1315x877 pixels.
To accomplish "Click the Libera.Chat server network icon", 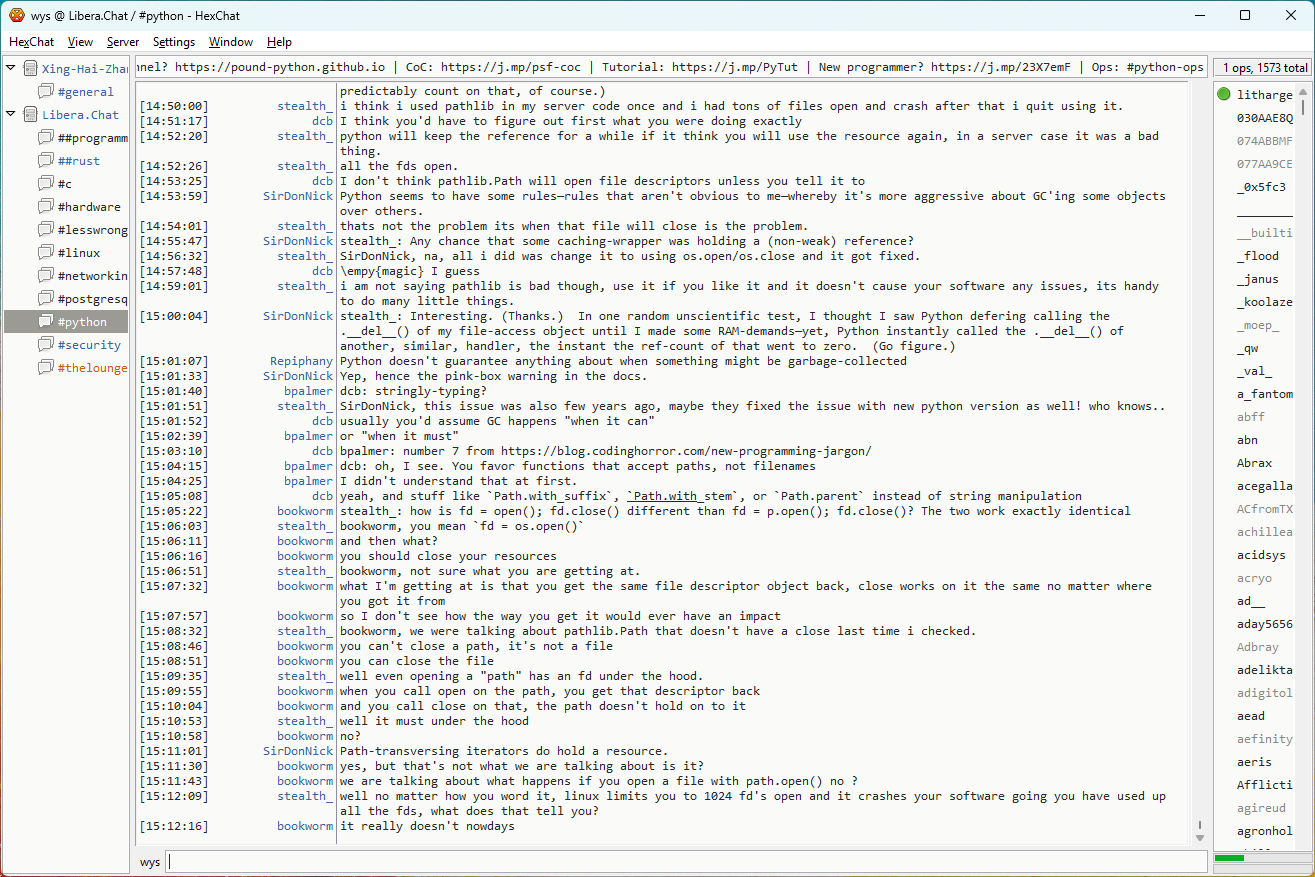I will click(31, 115).
